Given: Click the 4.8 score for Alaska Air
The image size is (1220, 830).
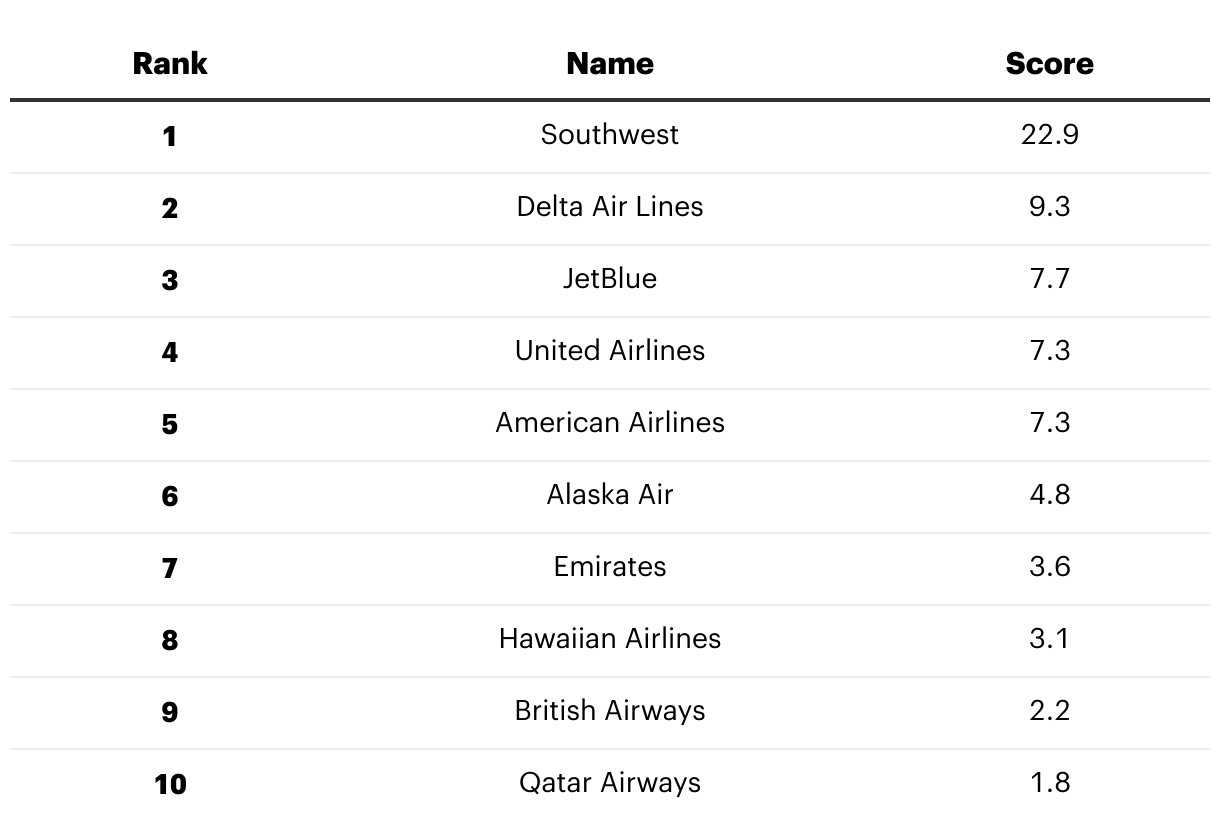Looking at the screenshot, I should coord(1049,495).
